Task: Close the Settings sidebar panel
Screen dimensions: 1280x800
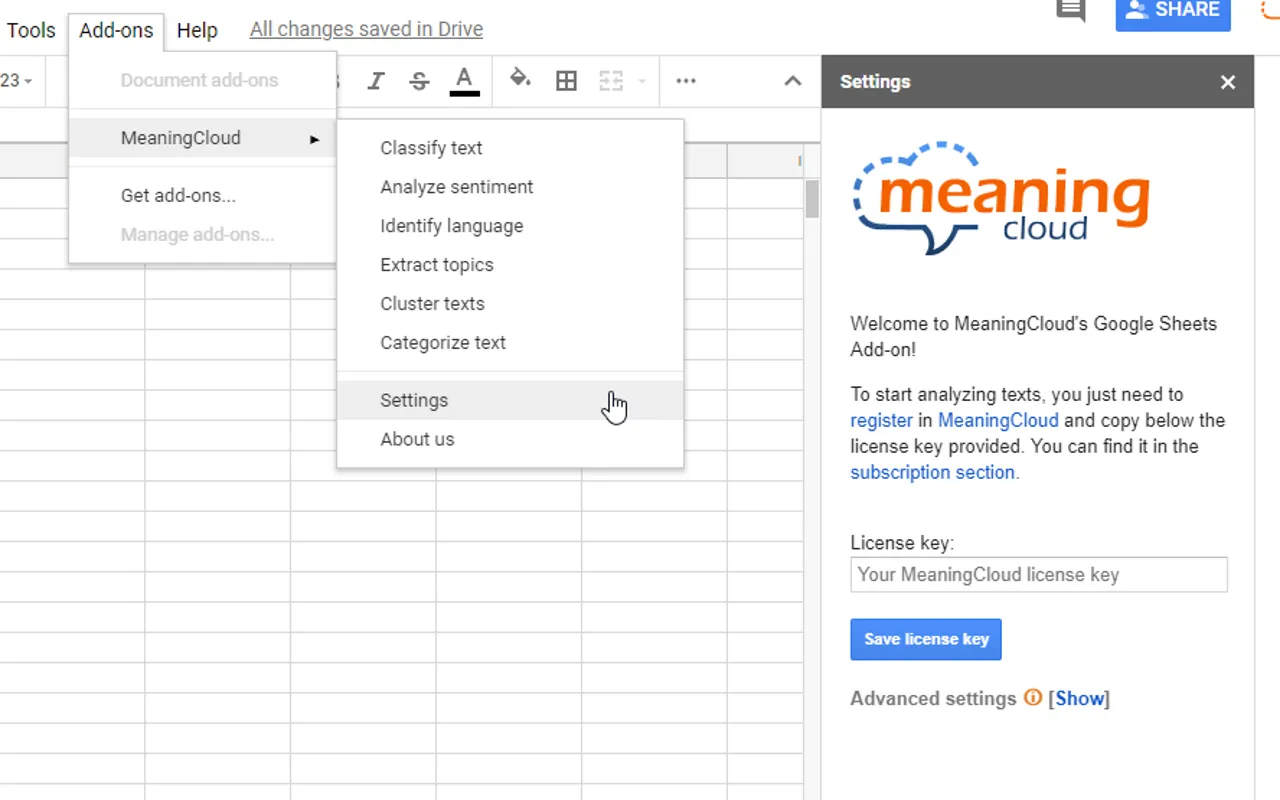Action: coord(1228,82)
